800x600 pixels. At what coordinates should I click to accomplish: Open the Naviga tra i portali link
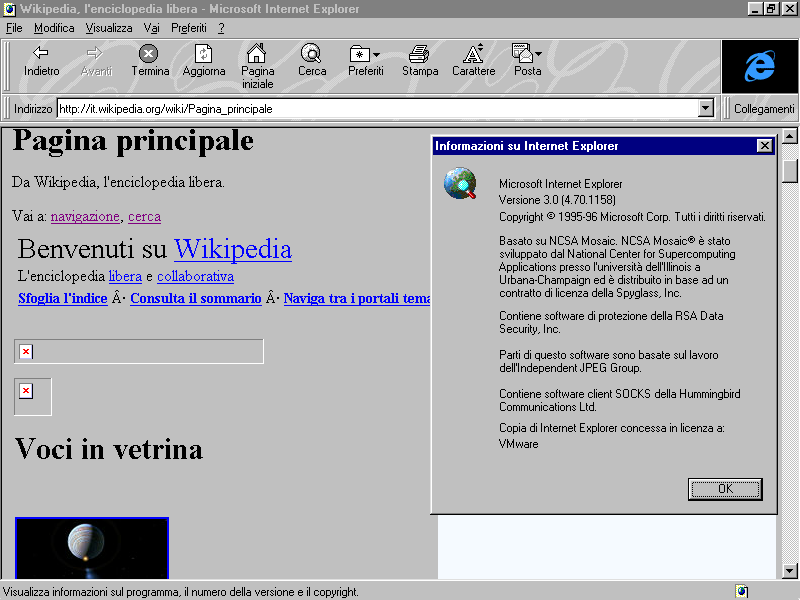pyautogui.click(x=357, y=298)
